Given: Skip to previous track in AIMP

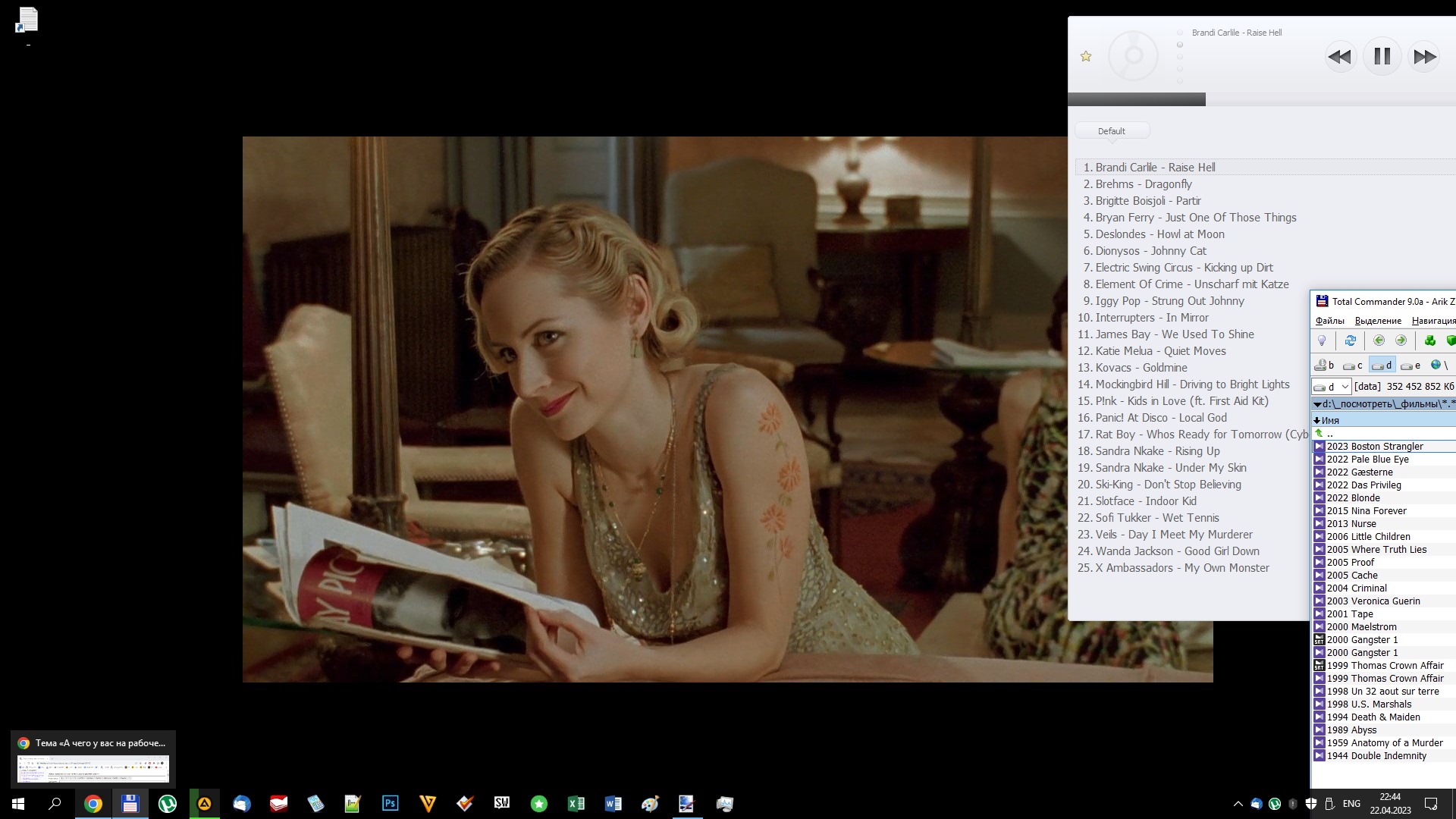Looking at the screenshot, I should (1340, 57).
